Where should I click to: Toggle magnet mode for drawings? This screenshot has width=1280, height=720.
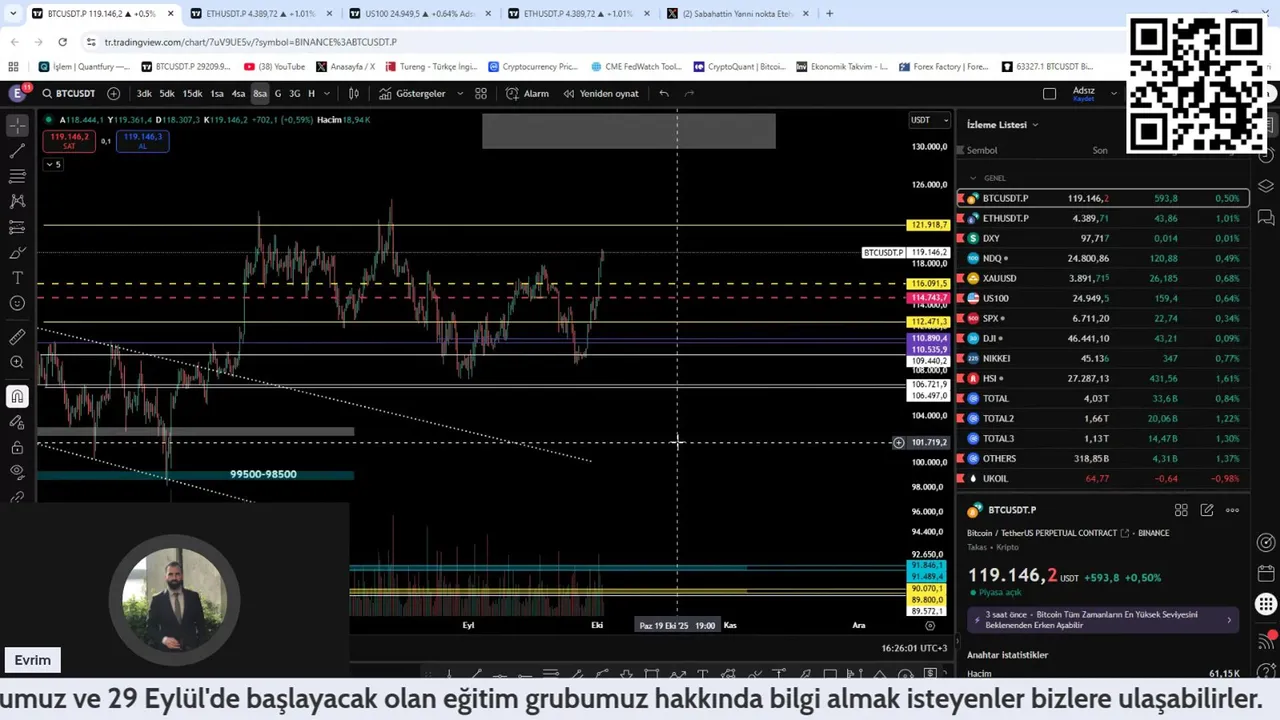click(17, 396)
